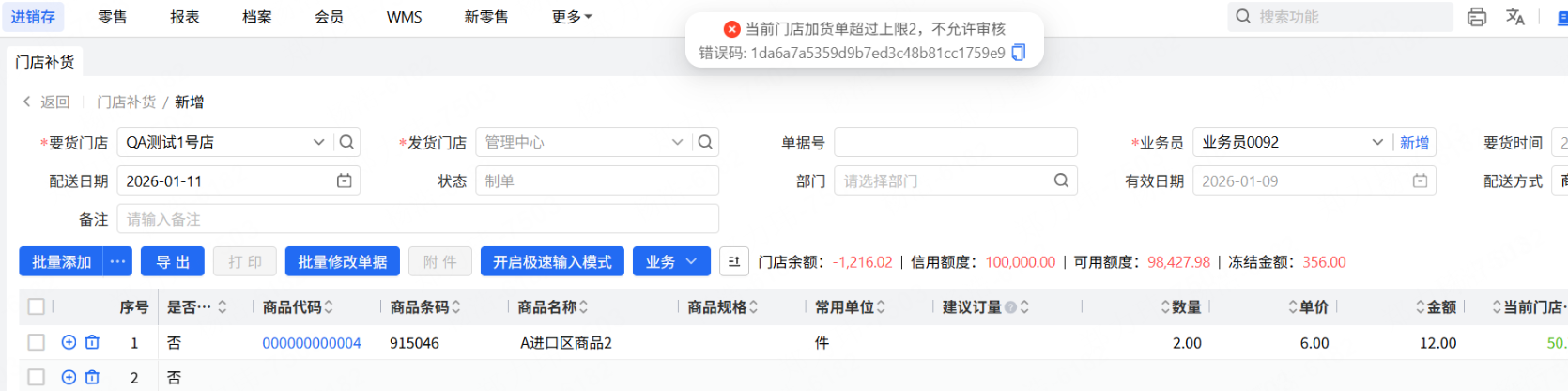Screen dimensions: 1568x391
Task: Click the 部门 selection field
Action: point(956,180)
